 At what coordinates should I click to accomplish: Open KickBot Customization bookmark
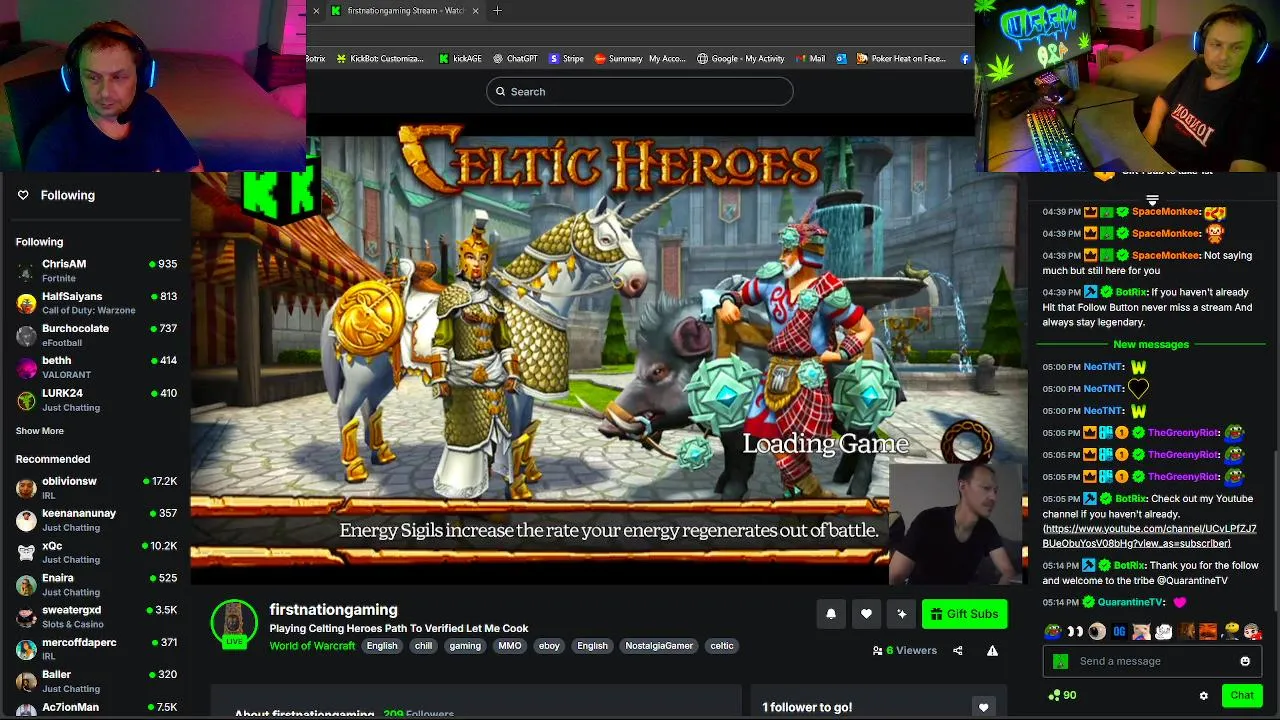coord(379,59)
